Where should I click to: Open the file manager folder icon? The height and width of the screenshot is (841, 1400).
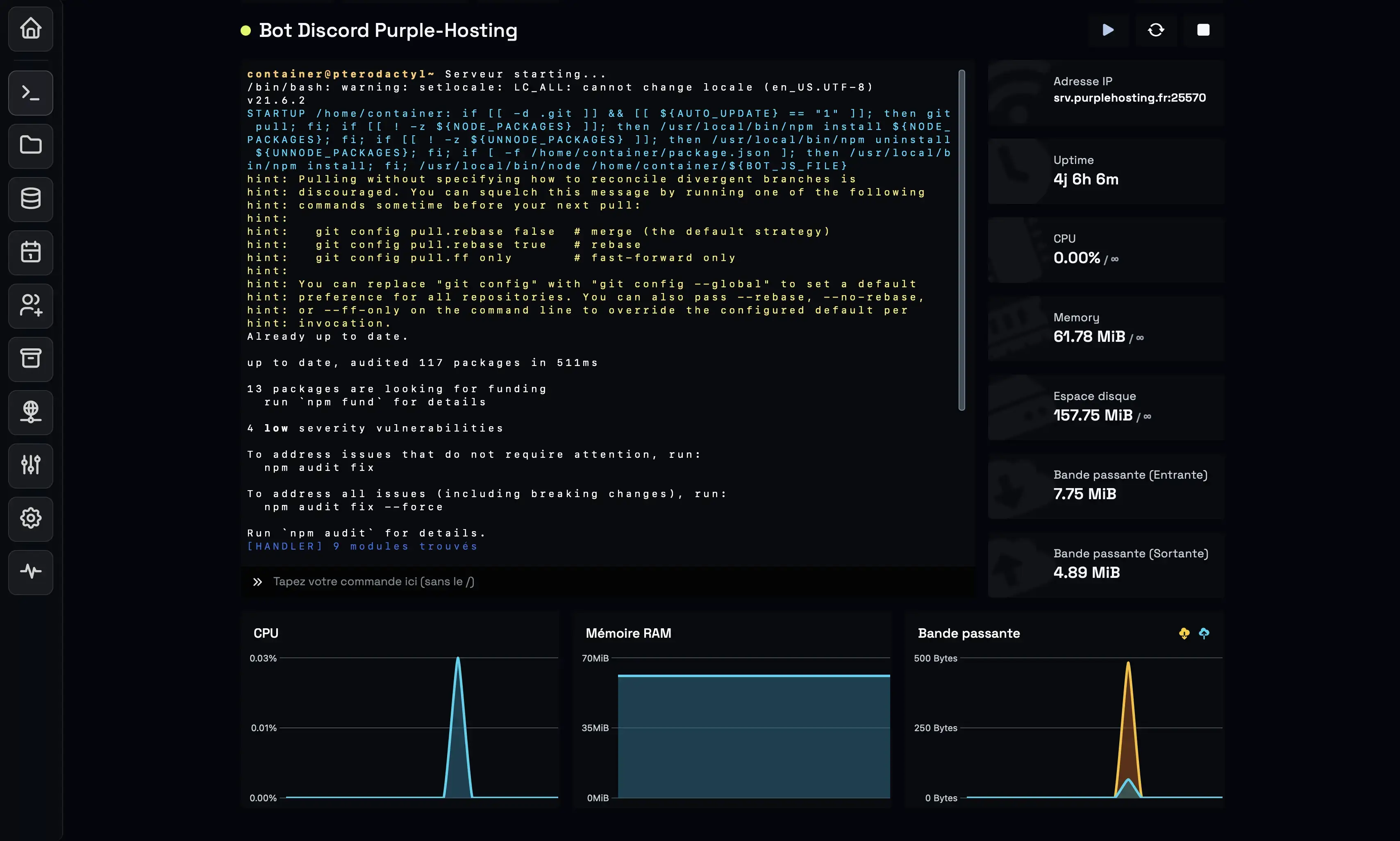tap(31, 145)
